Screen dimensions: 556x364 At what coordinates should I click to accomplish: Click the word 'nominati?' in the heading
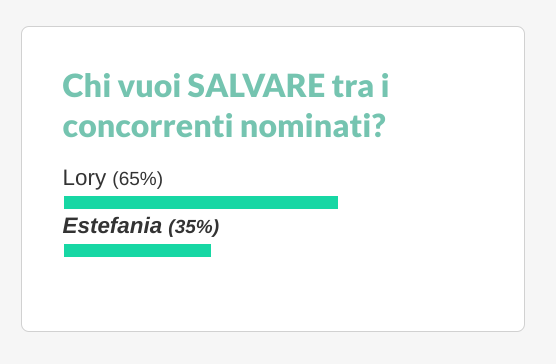313,126
